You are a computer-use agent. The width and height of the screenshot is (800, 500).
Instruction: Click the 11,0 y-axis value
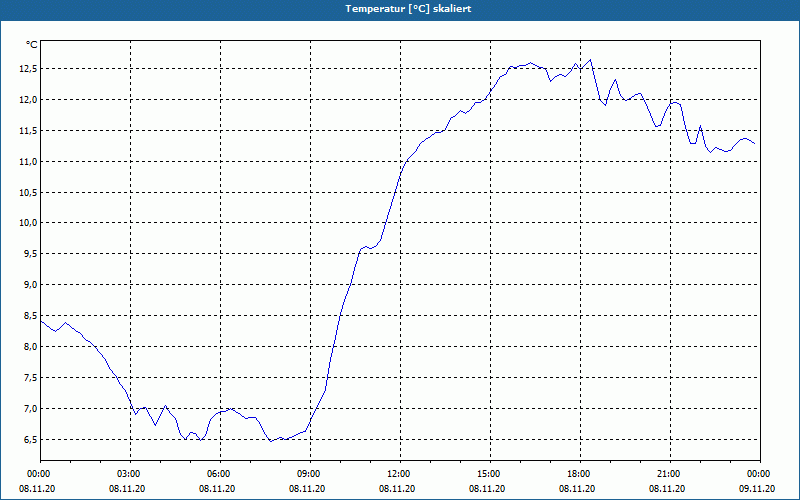click(29, 161)
